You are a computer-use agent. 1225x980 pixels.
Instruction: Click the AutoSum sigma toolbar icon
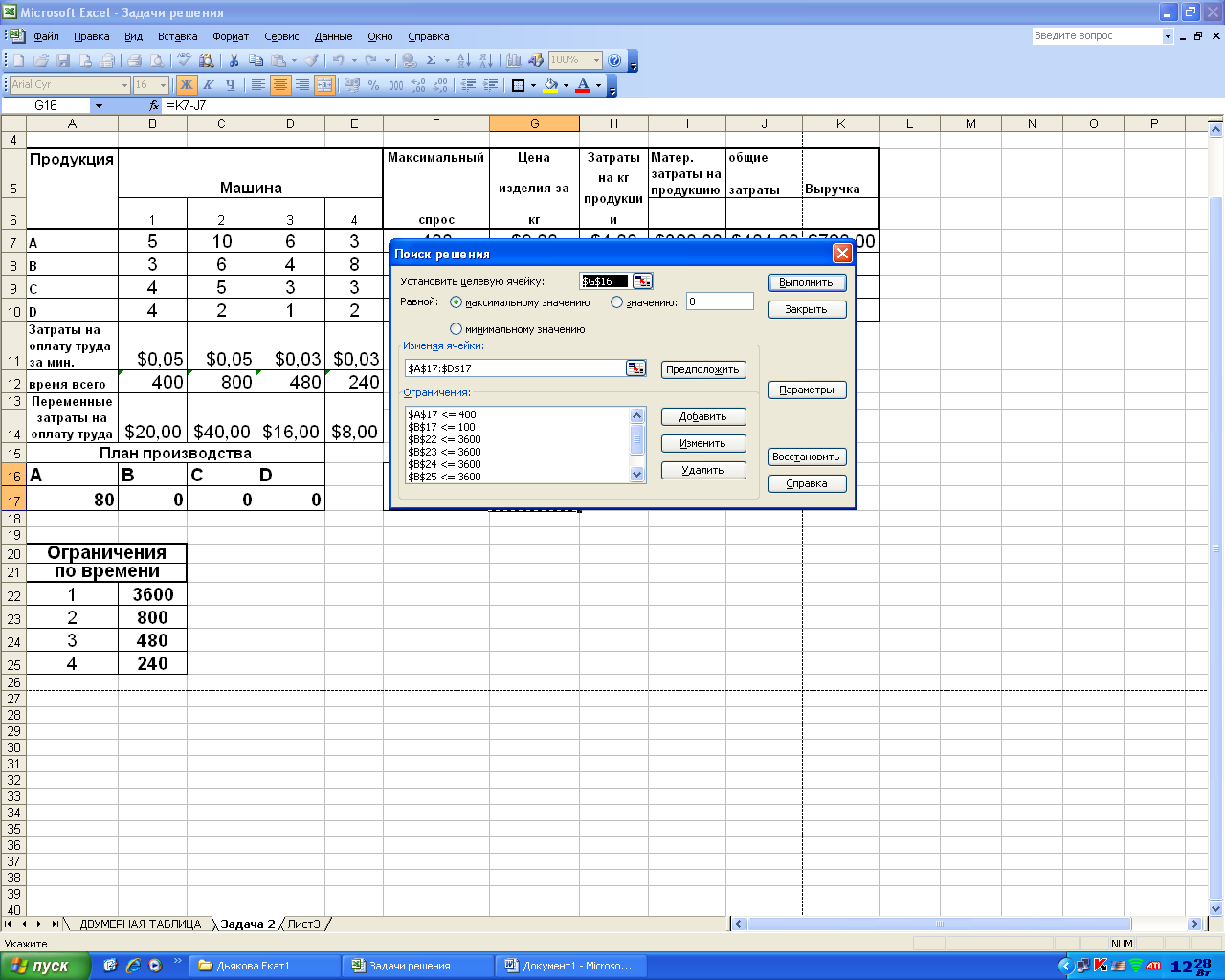(x=432, y=60)
